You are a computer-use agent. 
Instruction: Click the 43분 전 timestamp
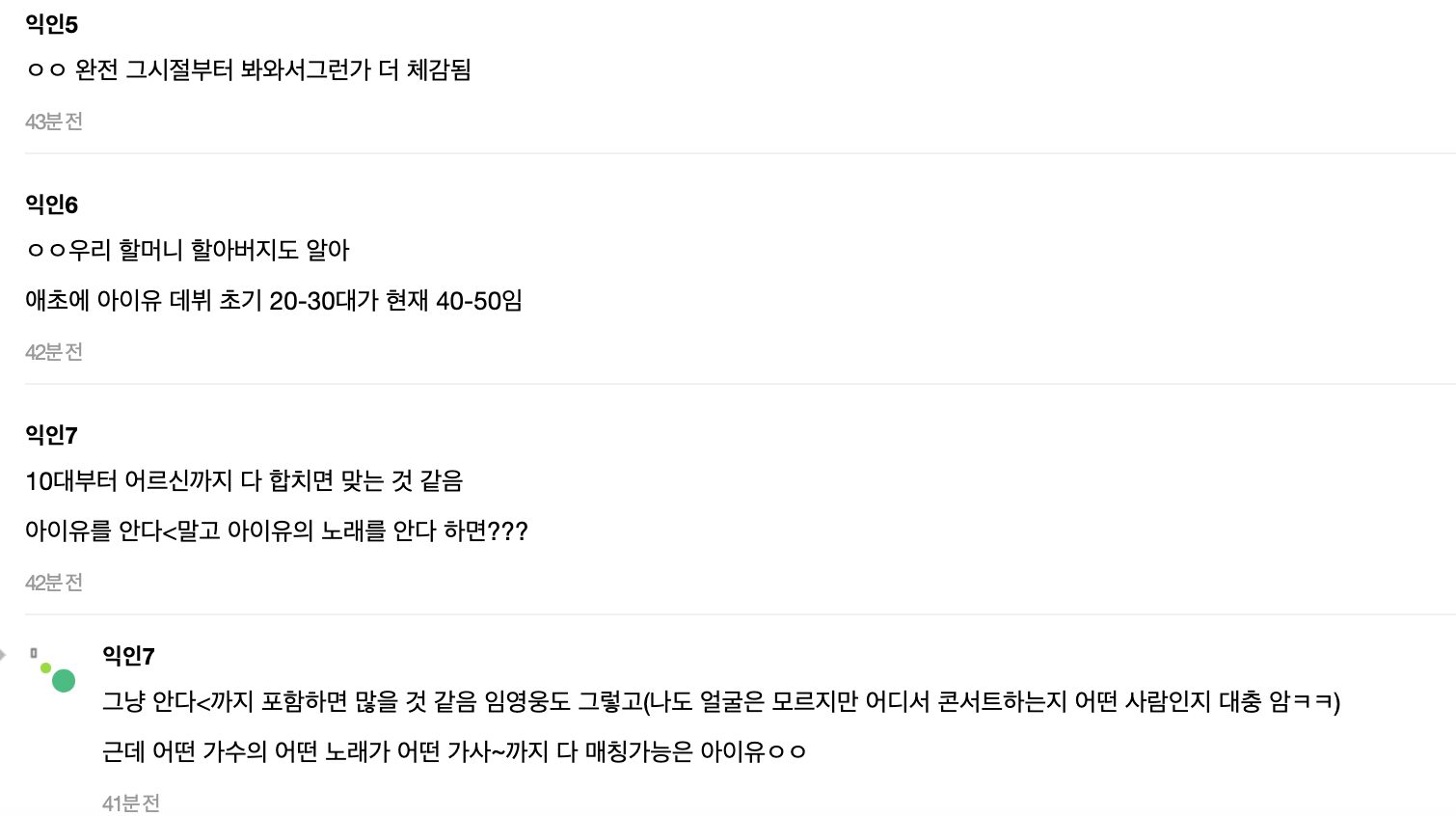pos(54,122)
